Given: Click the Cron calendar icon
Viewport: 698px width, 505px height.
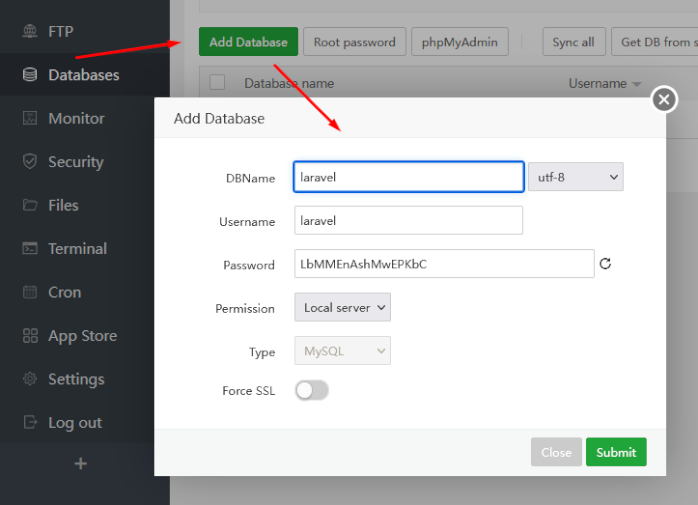Looking at the screenshot, I should (30, 292).
